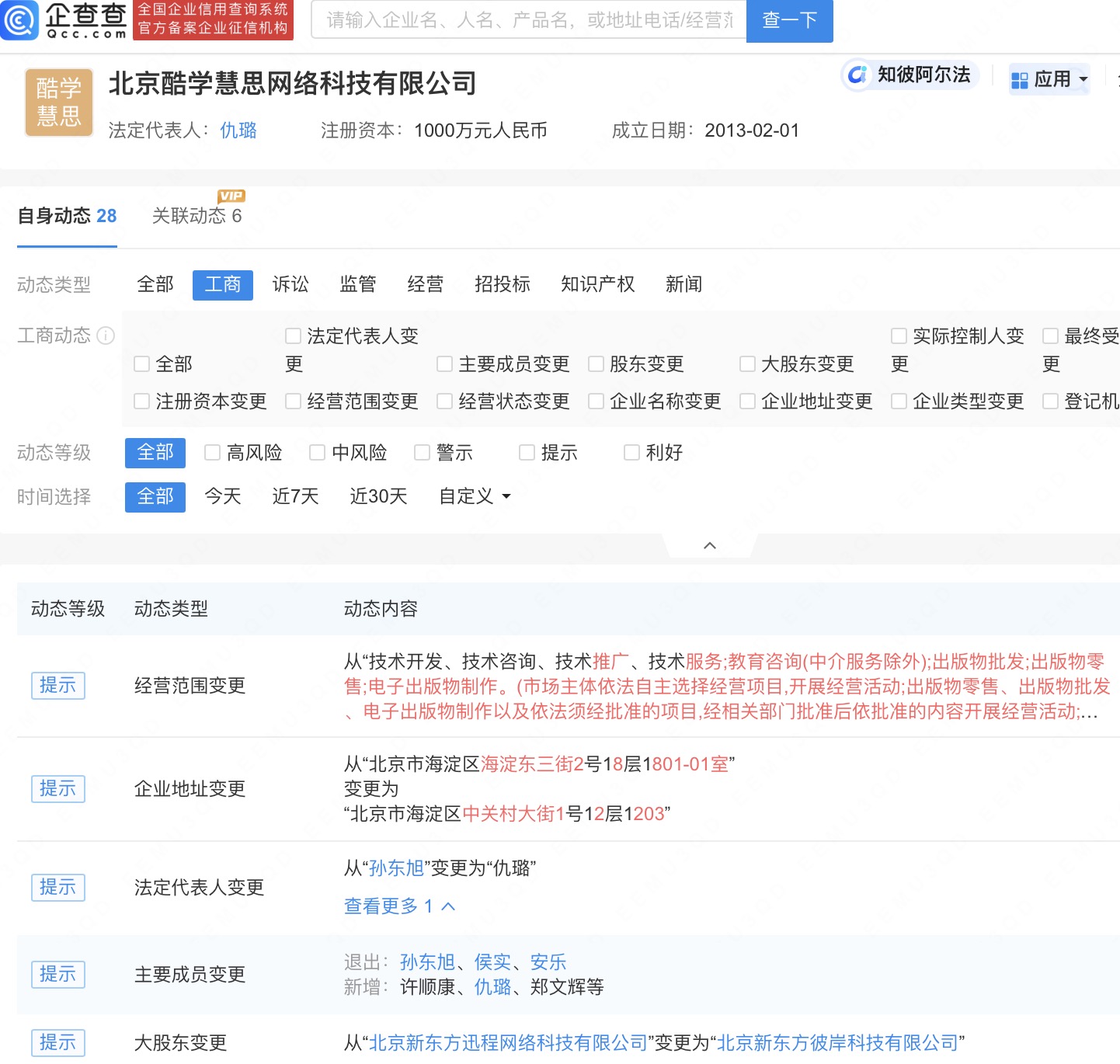Check 经营状态变更 filter checkbox
Screen dimensions: 1120x1064
point(445,402)
